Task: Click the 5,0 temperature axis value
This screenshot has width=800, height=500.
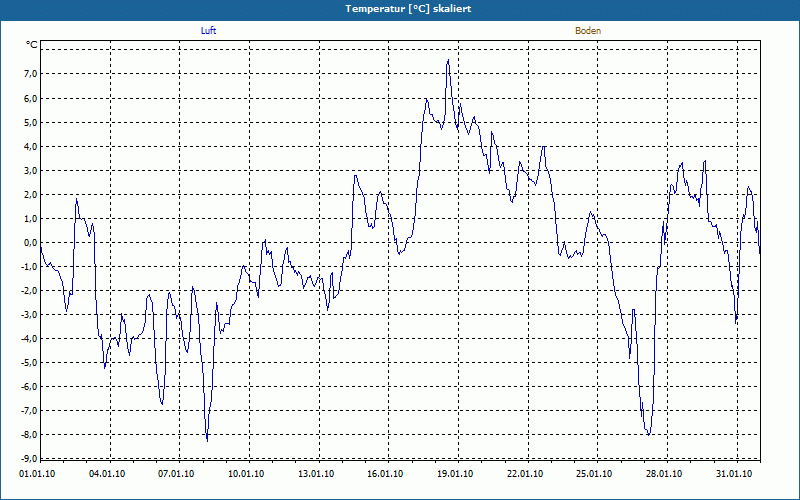Action: pos(31,122)
